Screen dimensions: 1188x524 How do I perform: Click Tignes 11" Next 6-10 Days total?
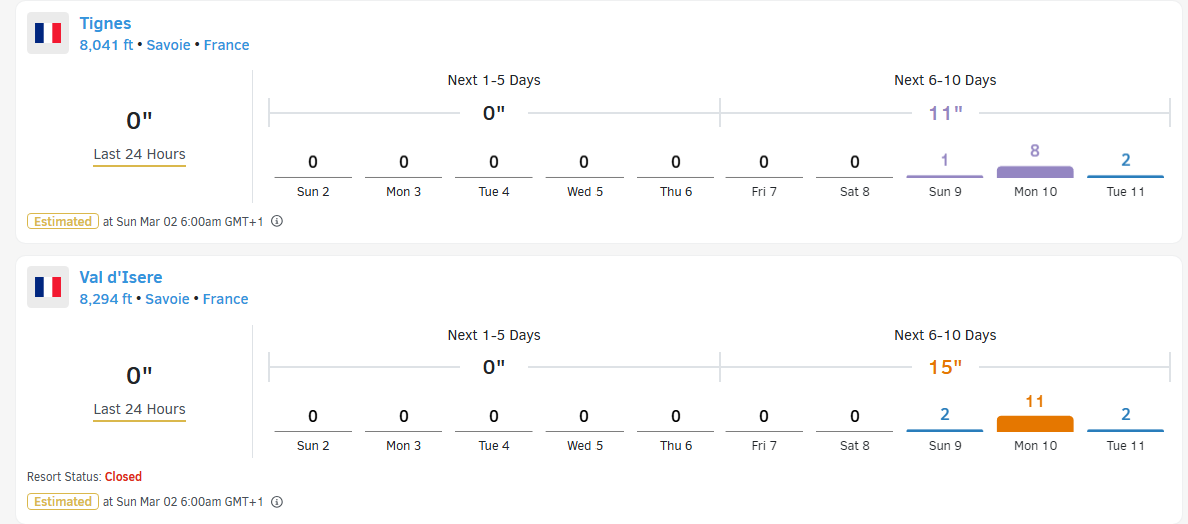pyautogui.click(x=946, y=114)
